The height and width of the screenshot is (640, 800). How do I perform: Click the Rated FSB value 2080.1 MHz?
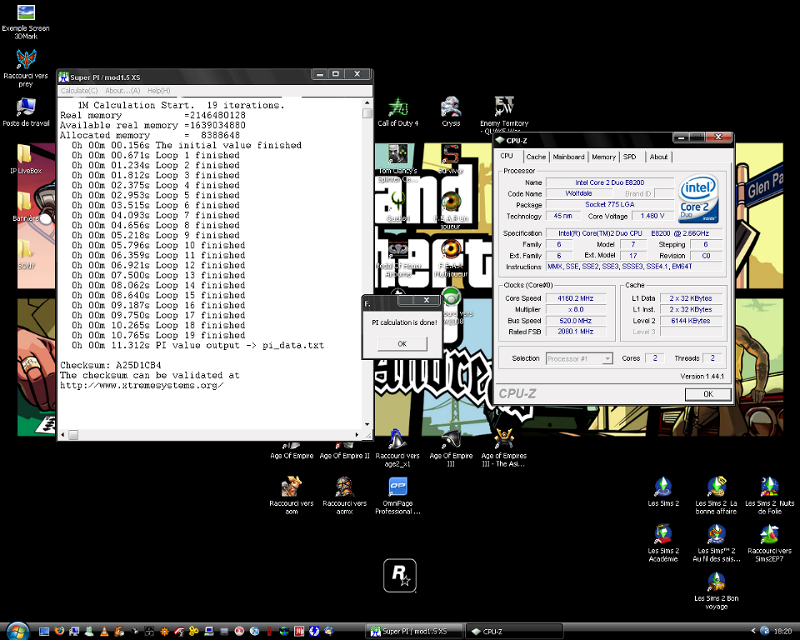click(x=576, y=332)
